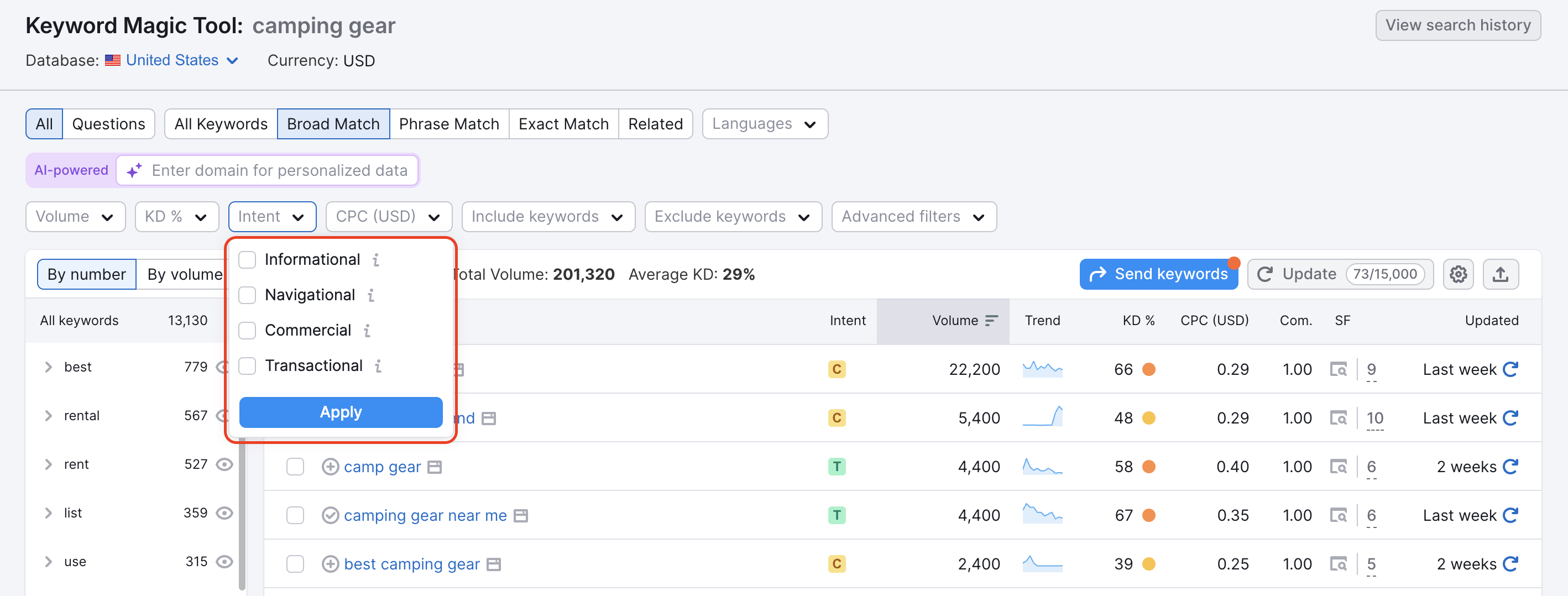Enable the Commercial intent checkbox
The width and height of the screenshot is (1568, 596).
(x=247, y=330)
